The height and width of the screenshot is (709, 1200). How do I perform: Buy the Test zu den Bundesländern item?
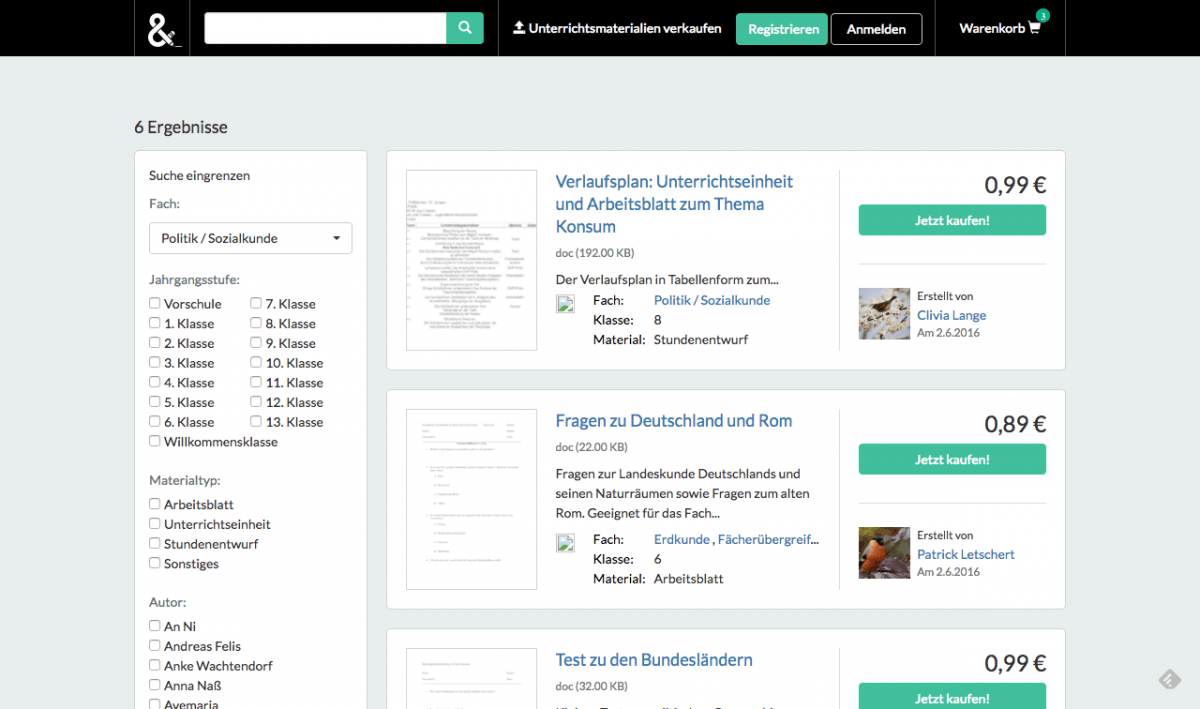pyautogui.click(x=952, y=696)
